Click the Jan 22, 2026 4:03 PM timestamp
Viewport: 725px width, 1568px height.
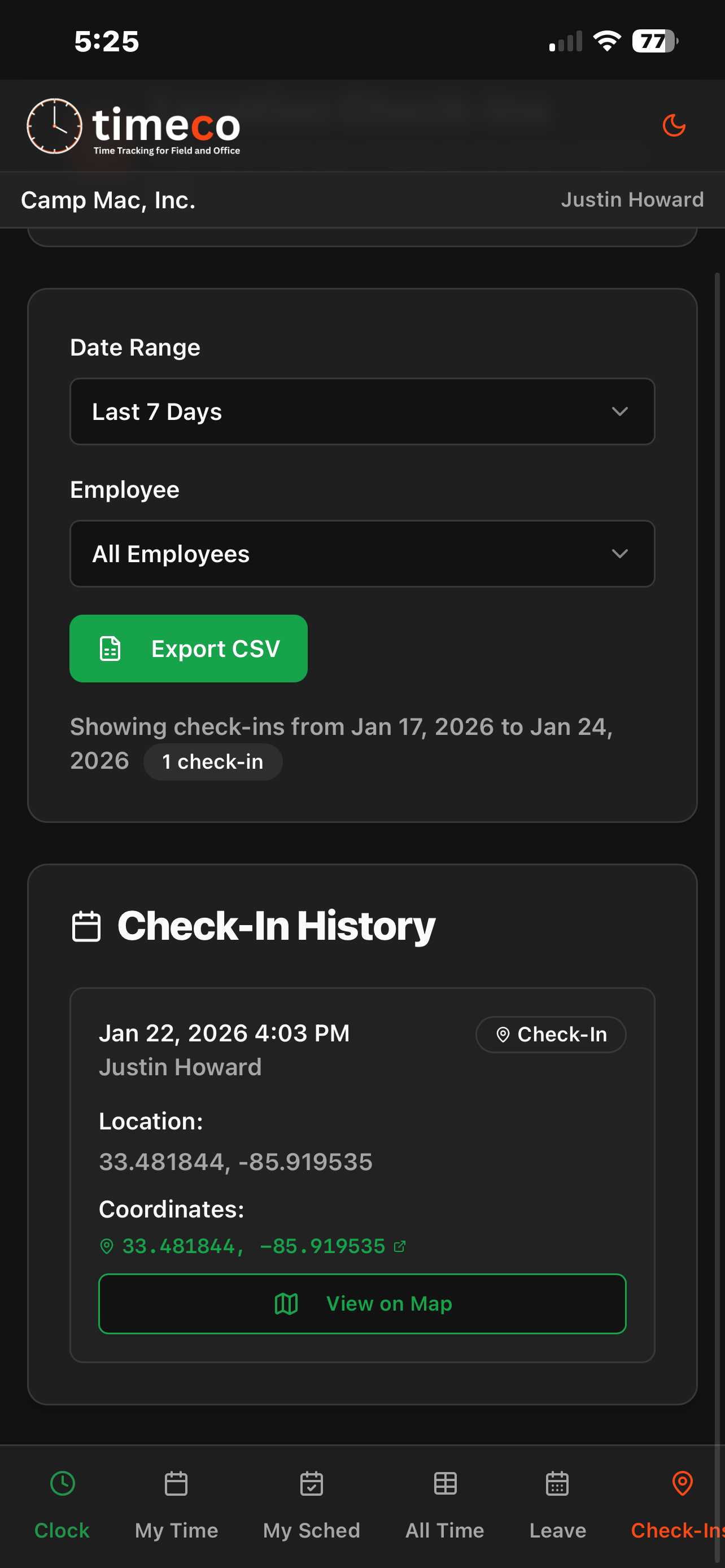click(x=224, y=1033)
